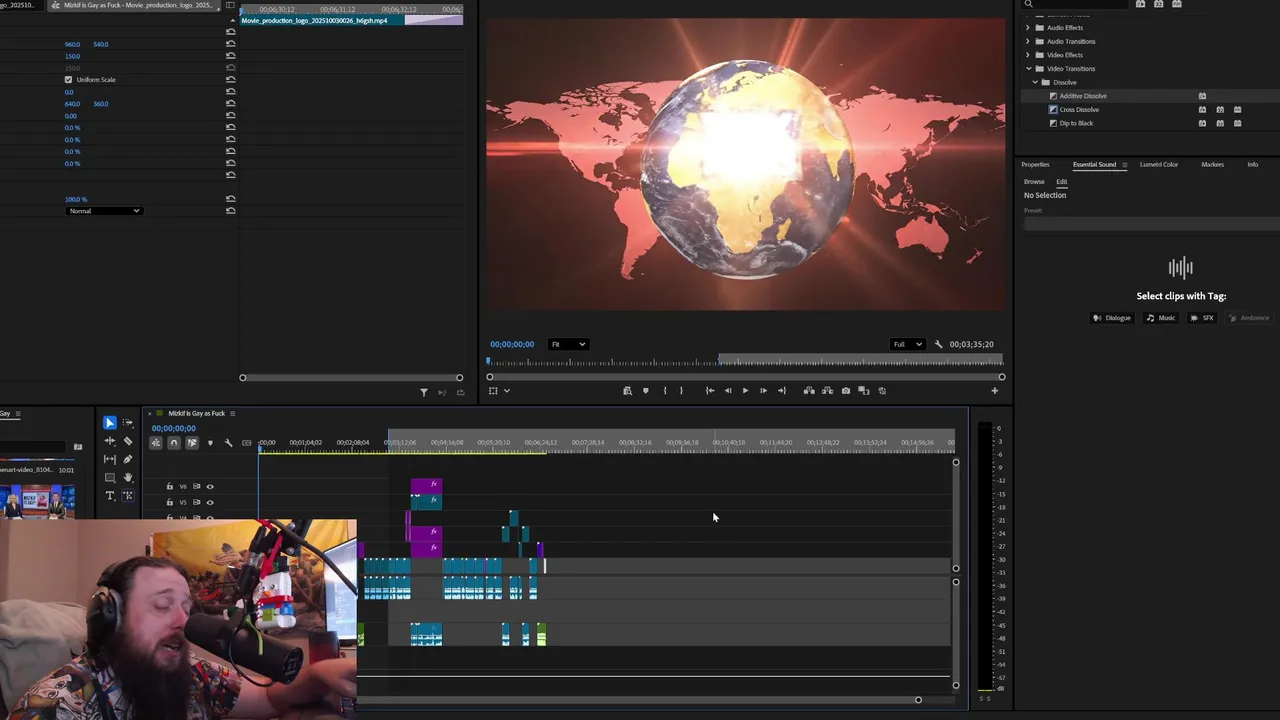Tag clips as SFX
The width and height of the screenshot is (1280, 720).
1201,318
